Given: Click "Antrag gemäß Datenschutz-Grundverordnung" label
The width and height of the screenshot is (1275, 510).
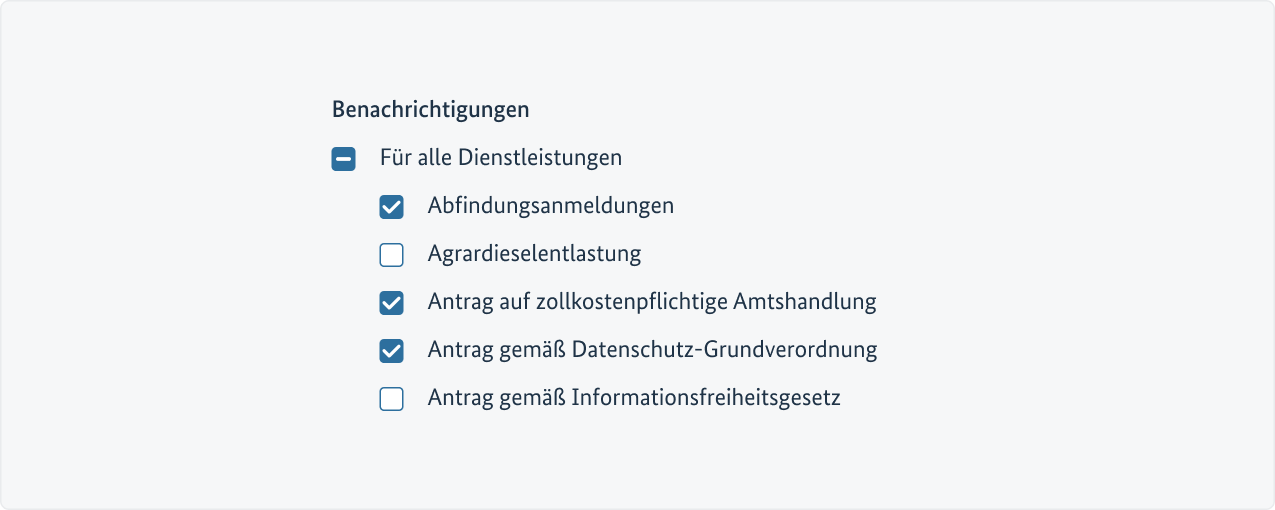Looking at the screenshot, I should pos(652,350).
